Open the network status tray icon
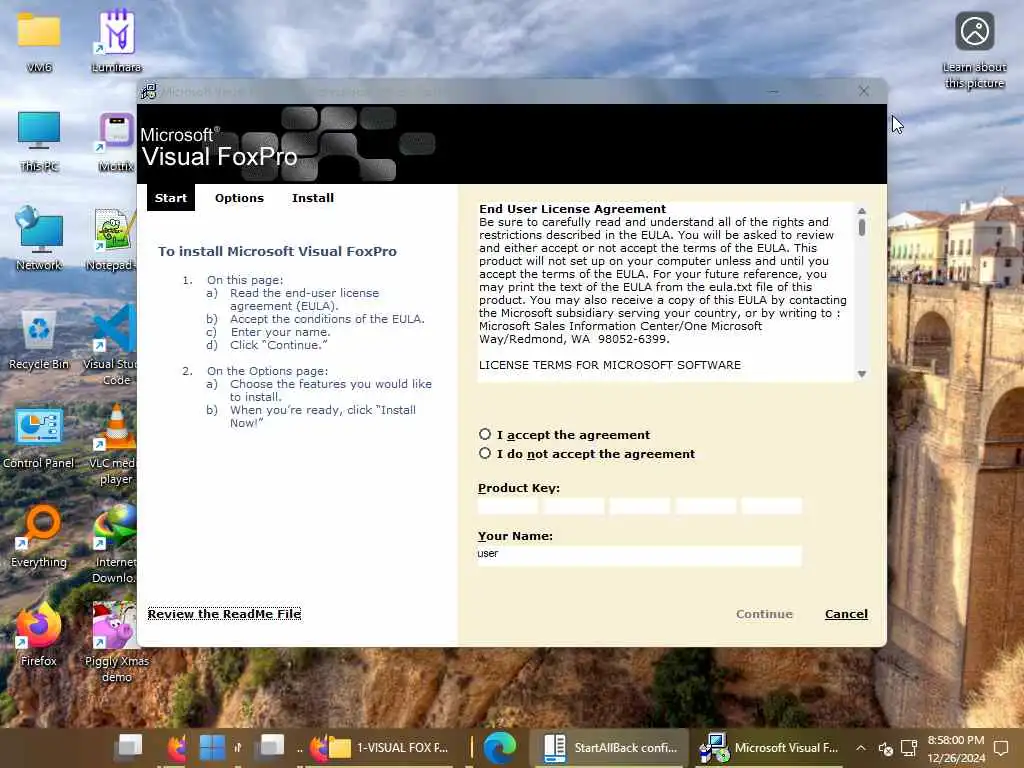Viewport: 1024px width, 768px height. tap(908, 748)
